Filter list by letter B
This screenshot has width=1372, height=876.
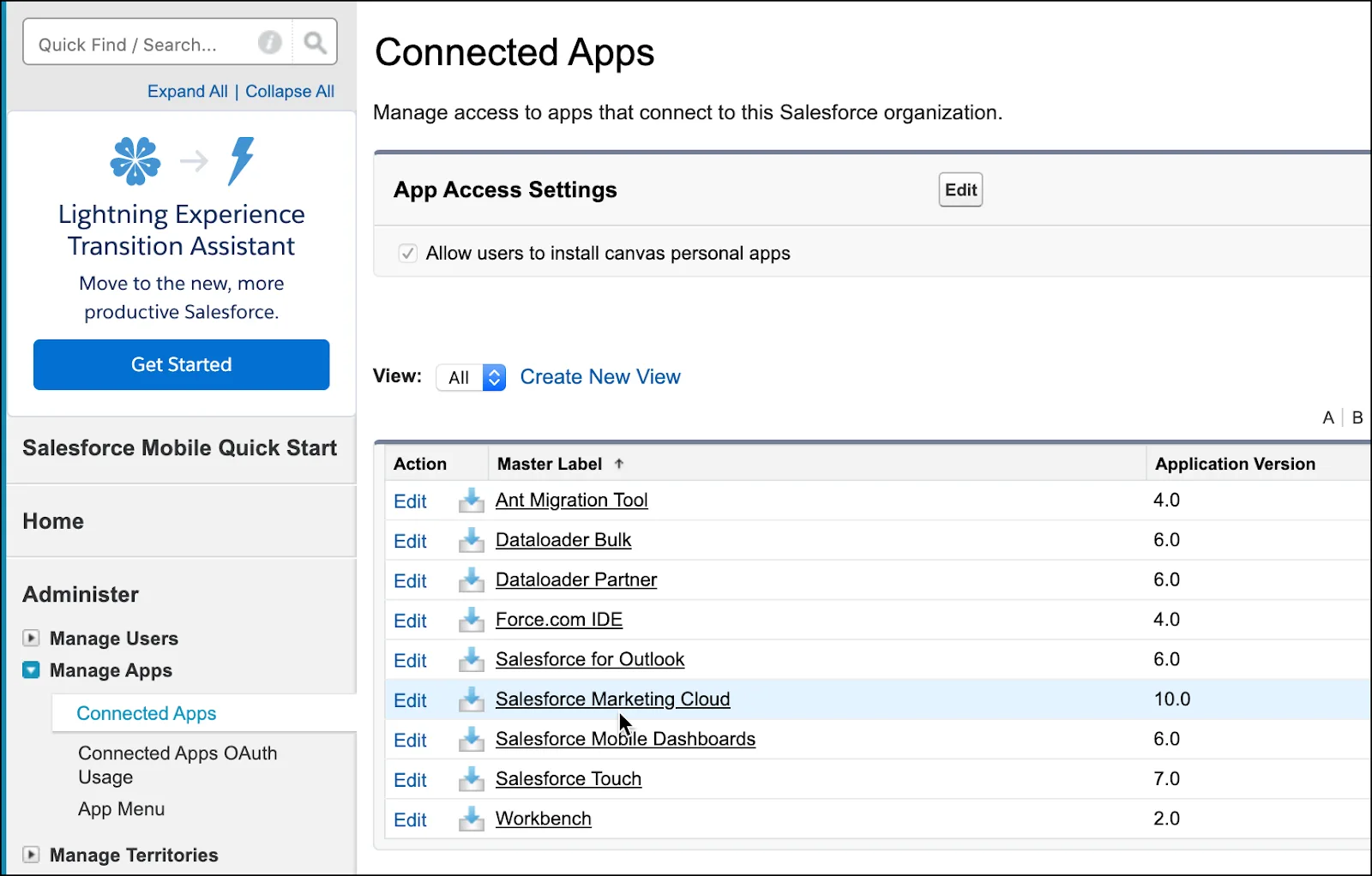(1357, 417)
